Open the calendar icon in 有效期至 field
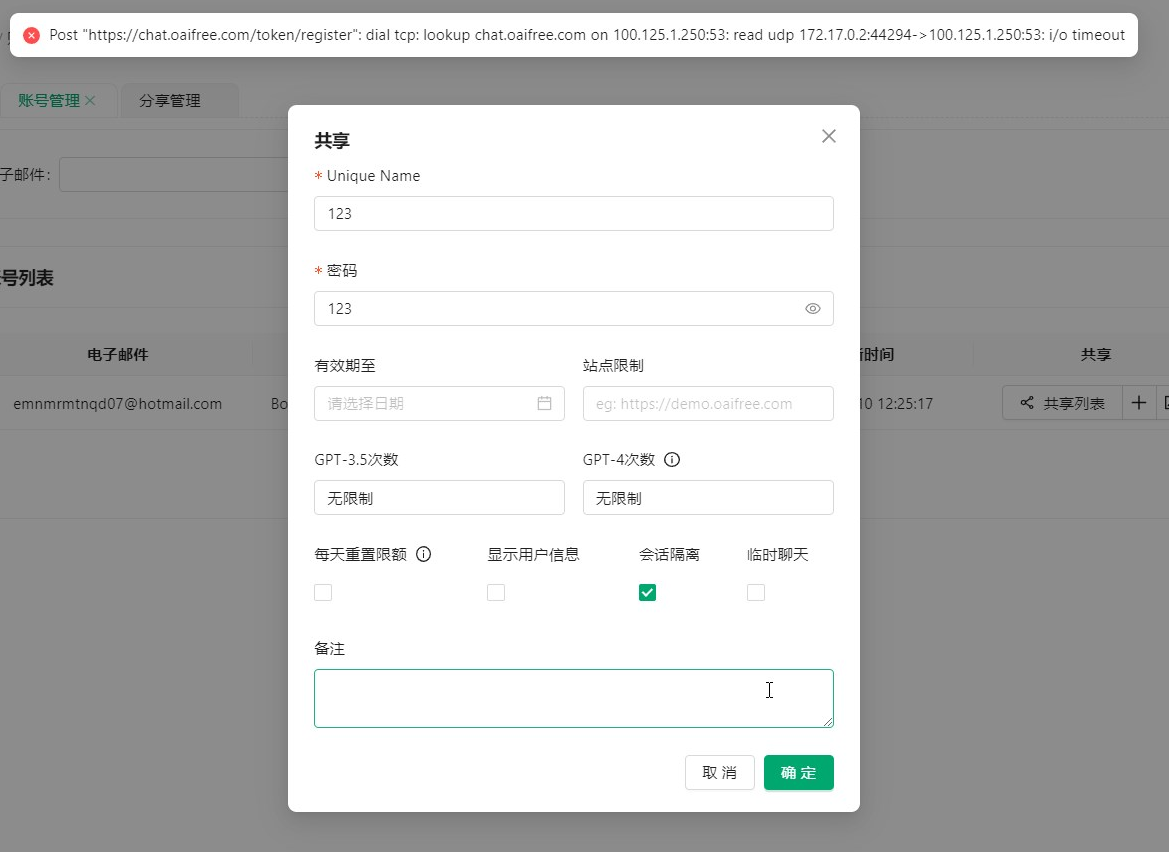The height and width of the screenshot is (852, 1169). point(544,403)
